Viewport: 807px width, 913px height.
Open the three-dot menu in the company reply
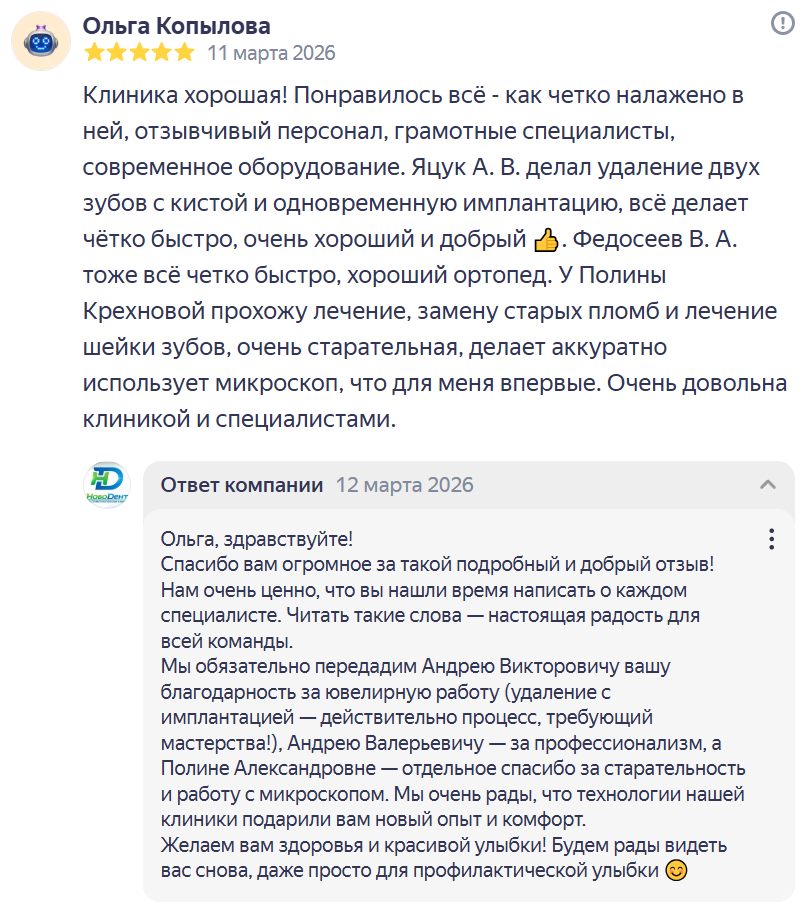[771, 539]
